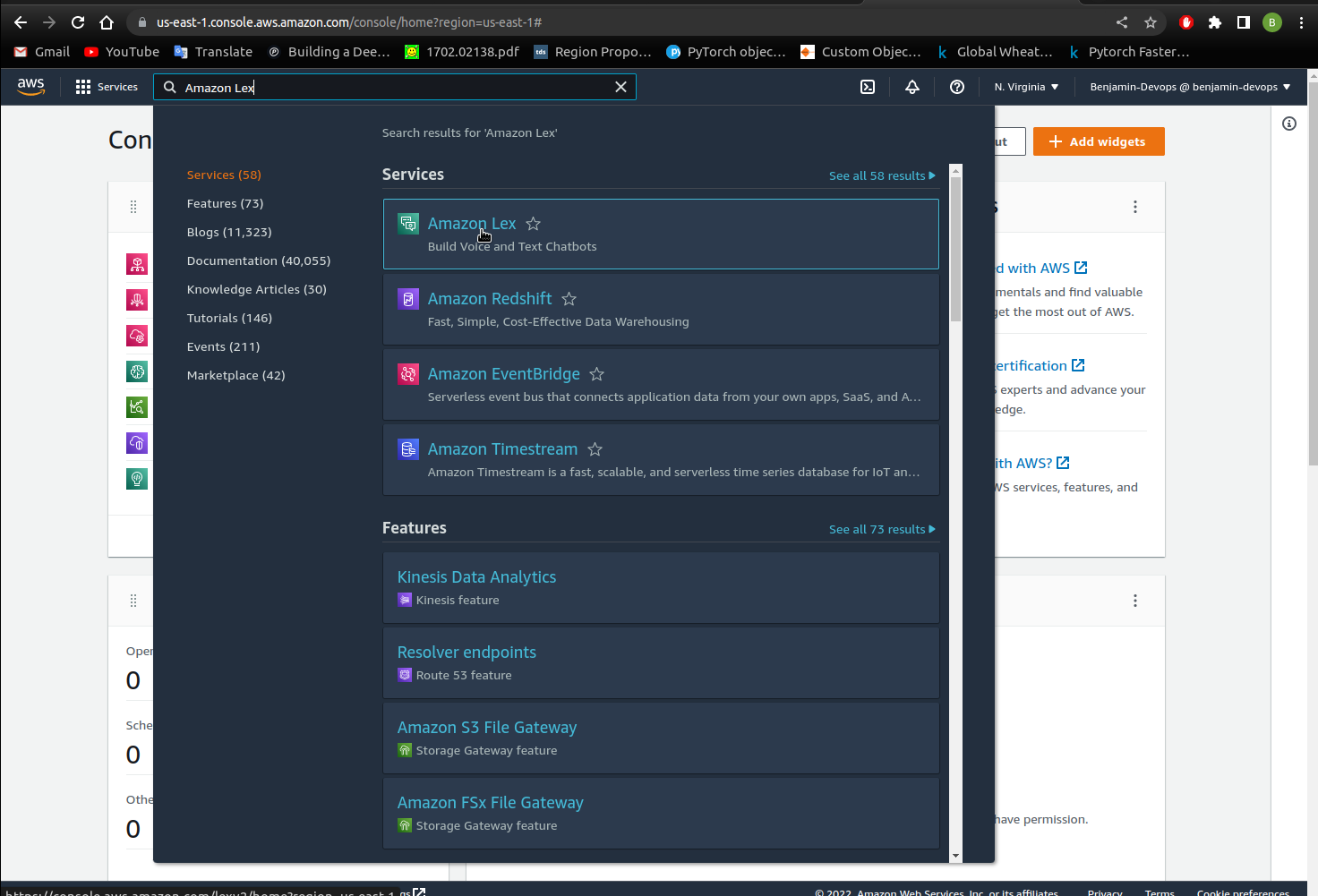Open the Services grid menu
This screenshot has width=1318, height=896.
(107, 87)
